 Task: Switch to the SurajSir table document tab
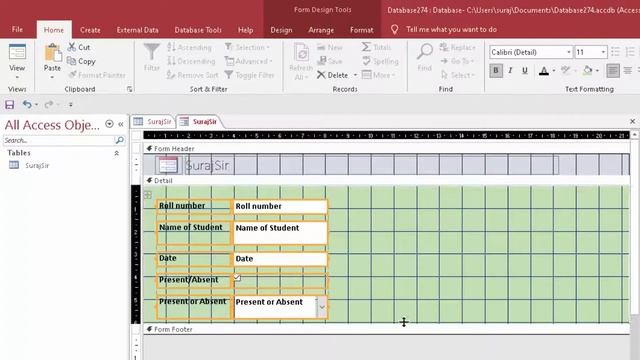[x=153, y=121]
